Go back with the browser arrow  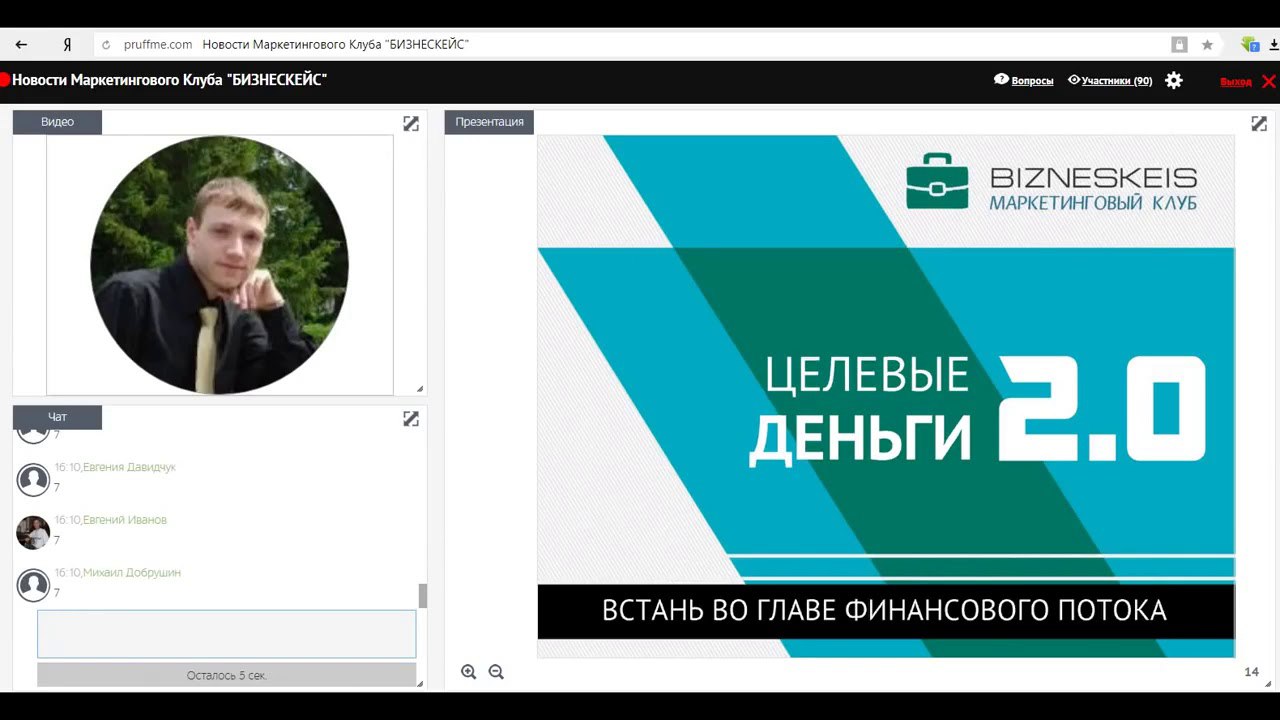coord(21,45)
